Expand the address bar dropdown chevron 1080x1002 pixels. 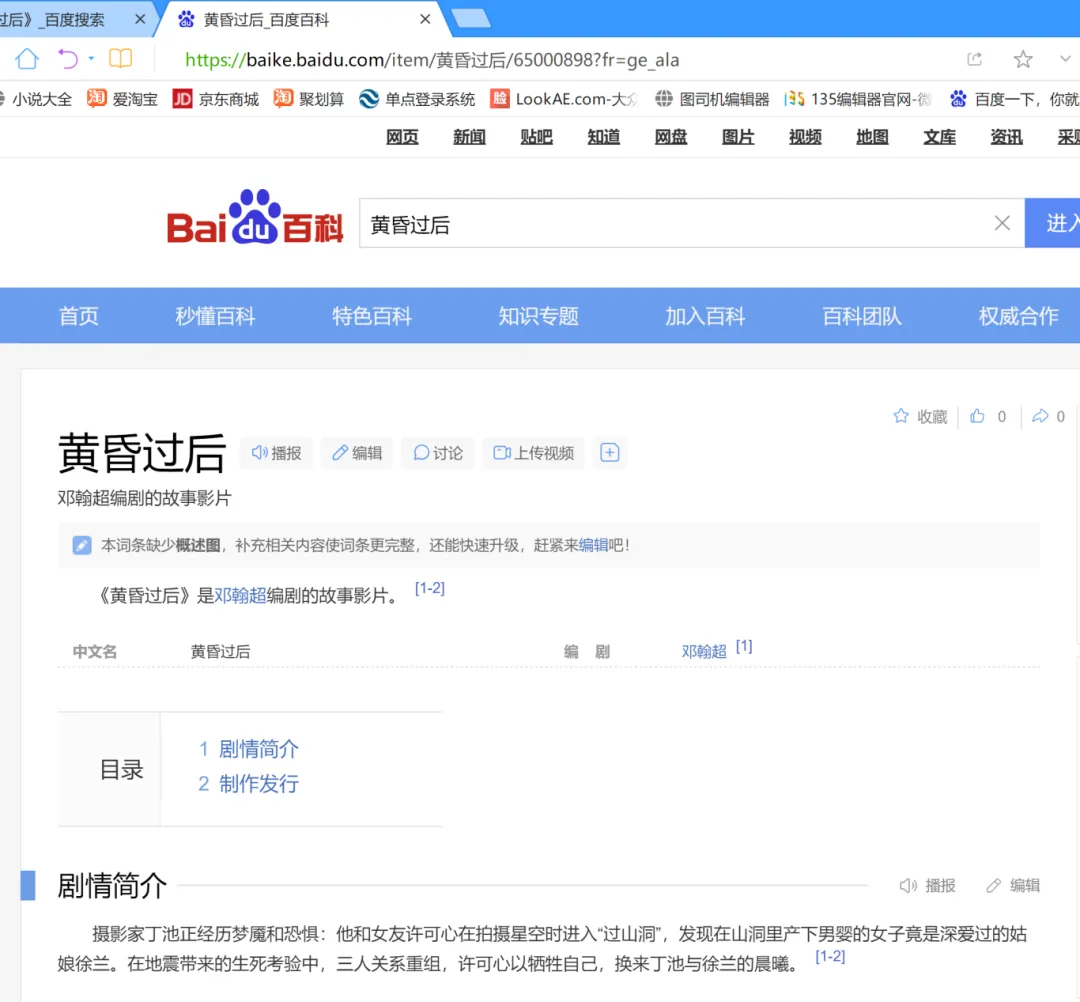pyautogui.click(x=1065, y=59)
